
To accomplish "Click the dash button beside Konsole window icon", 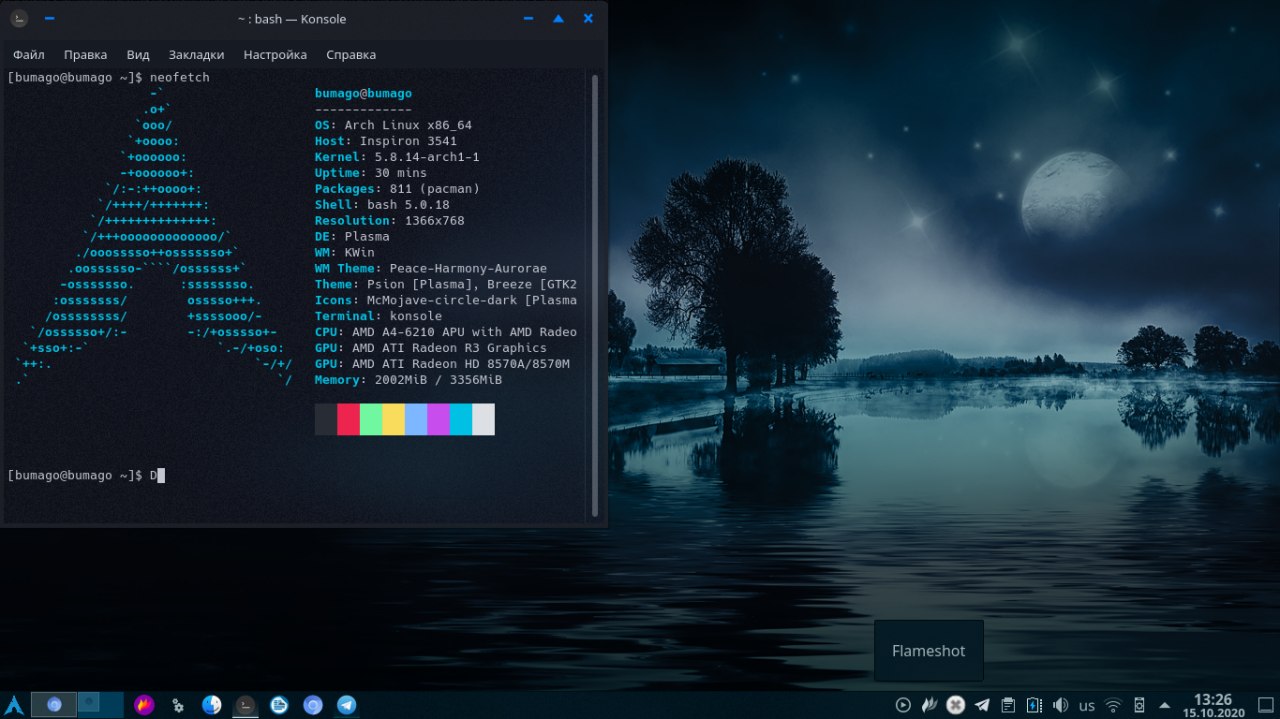I will pyautogui.click(x=50, y=18).
